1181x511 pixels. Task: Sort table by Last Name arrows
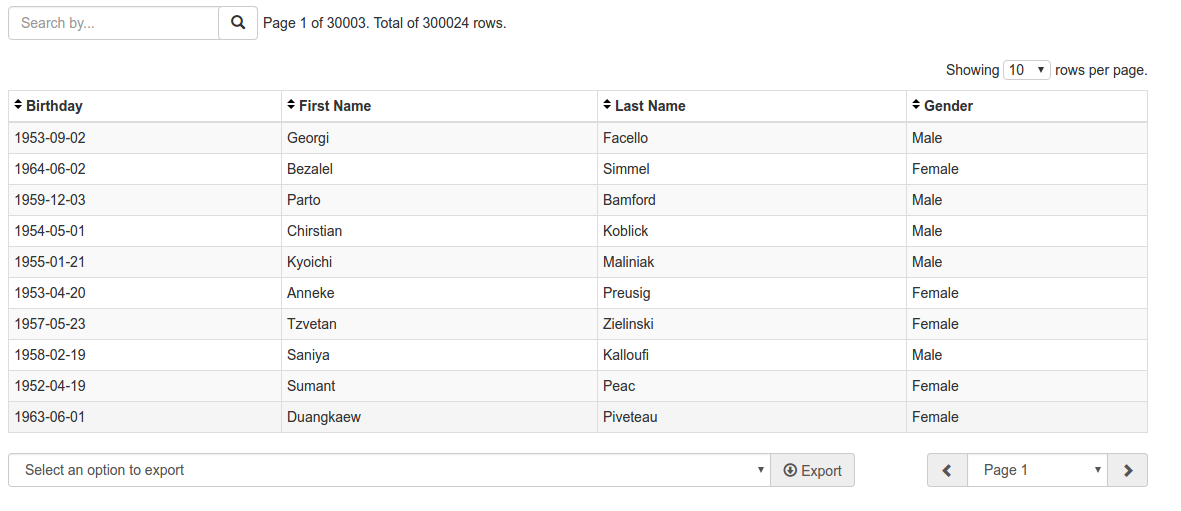click(x=607, y=106)
